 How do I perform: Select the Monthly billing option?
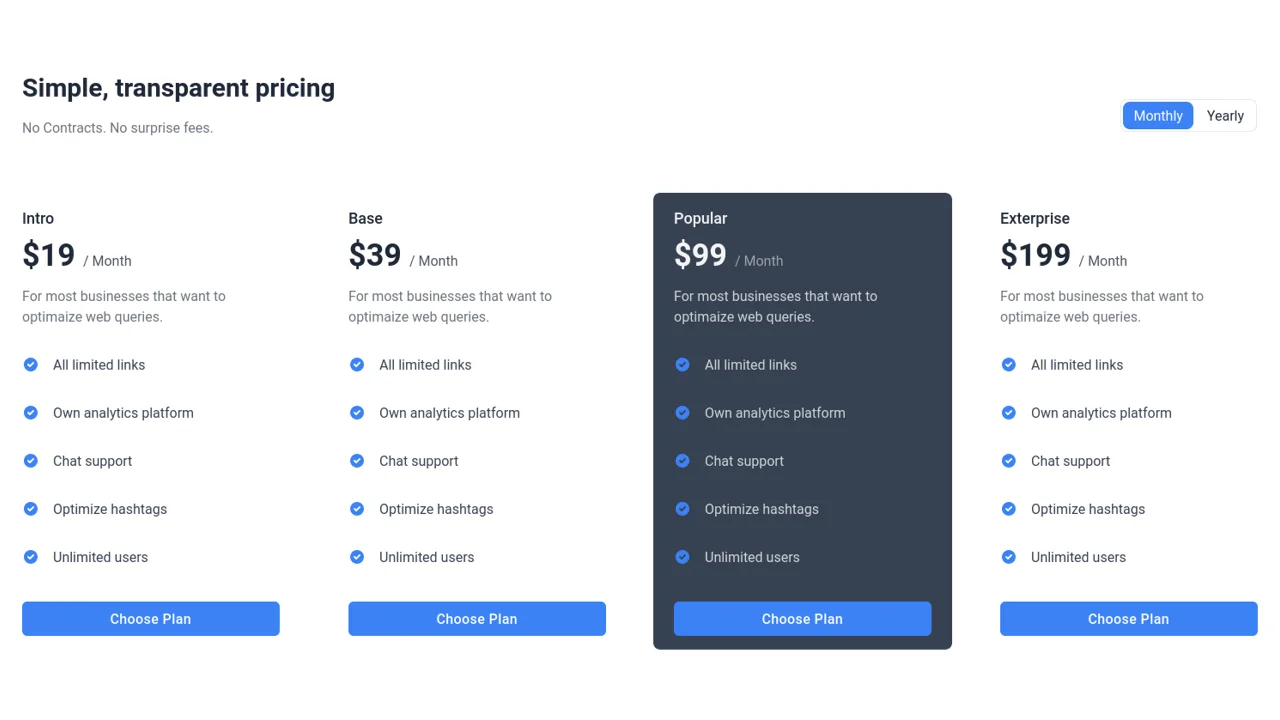pos(1157,115)
